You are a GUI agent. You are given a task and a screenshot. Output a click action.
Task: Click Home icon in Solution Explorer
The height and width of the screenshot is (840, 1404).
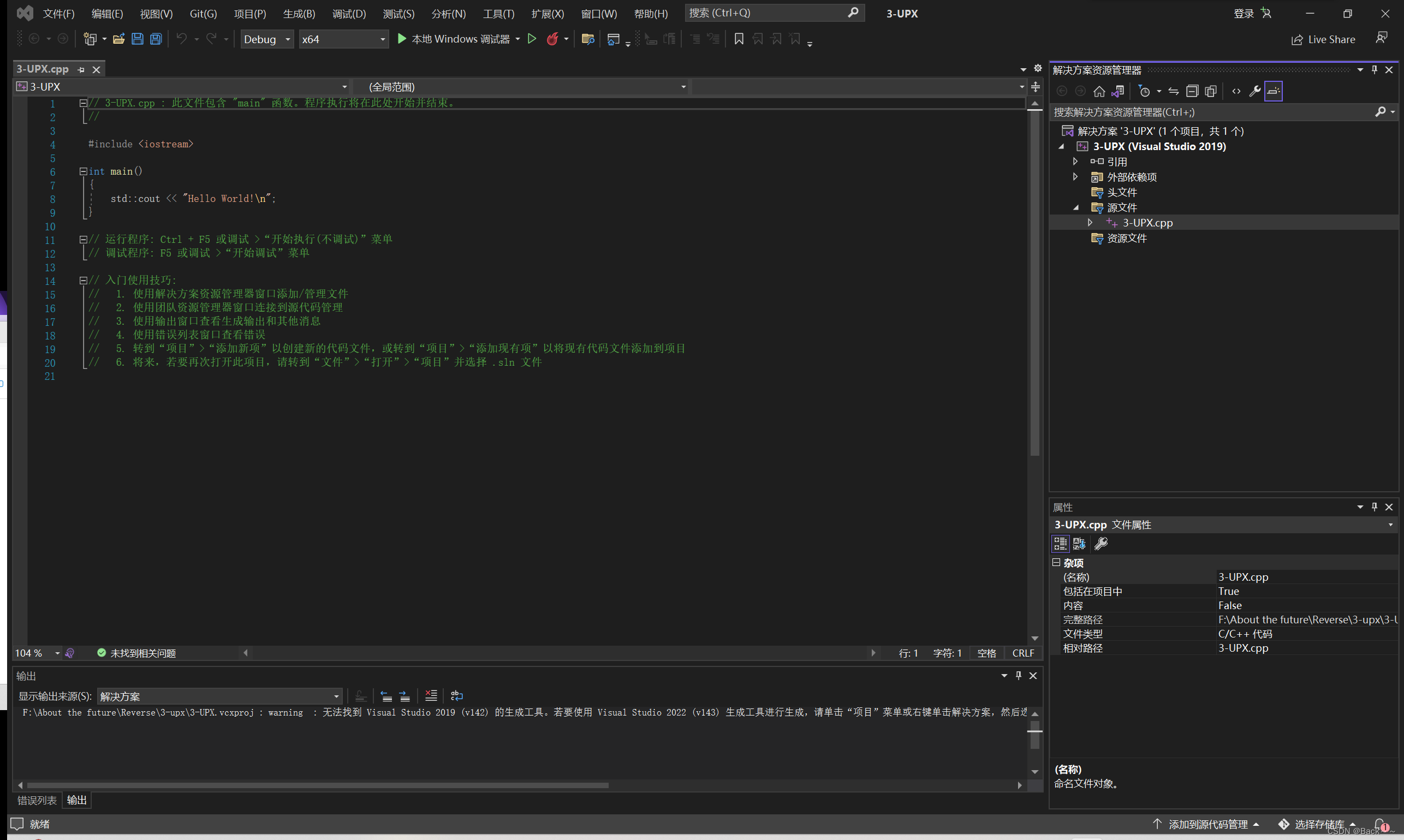[x=1099, y=91]
